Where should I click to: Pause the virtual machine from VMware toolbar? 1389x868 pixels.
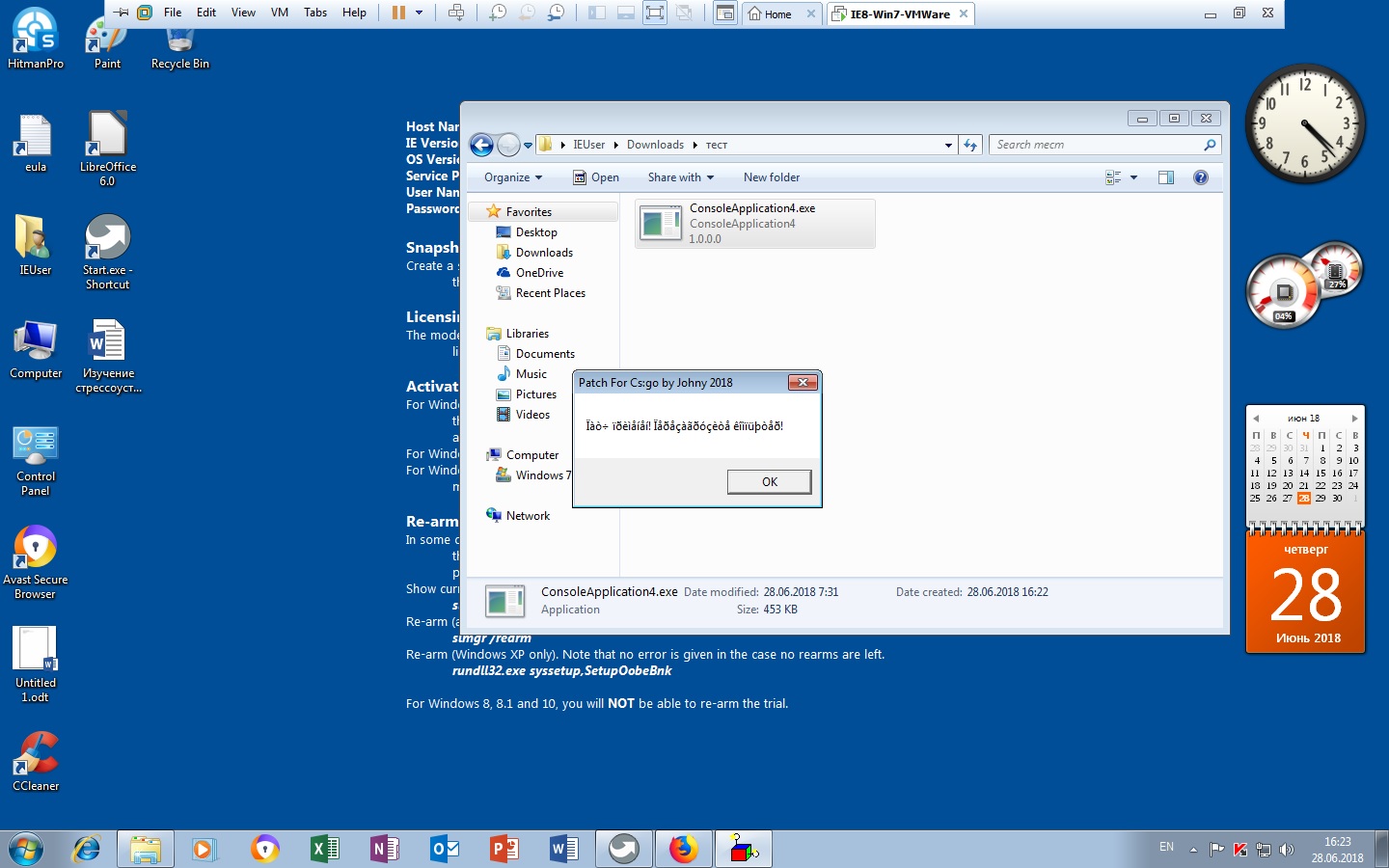(x=398, y=13)
